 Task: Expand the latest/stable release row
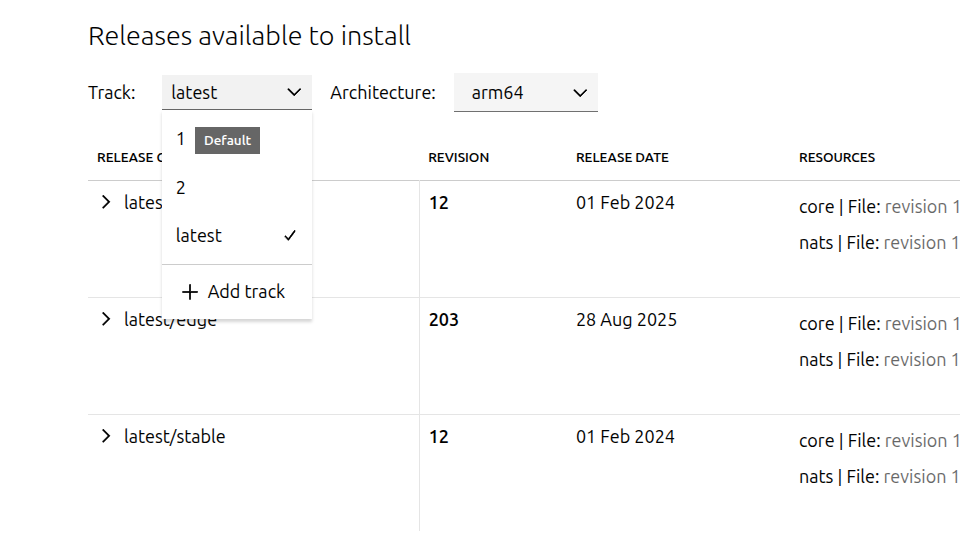pos(106,437)
